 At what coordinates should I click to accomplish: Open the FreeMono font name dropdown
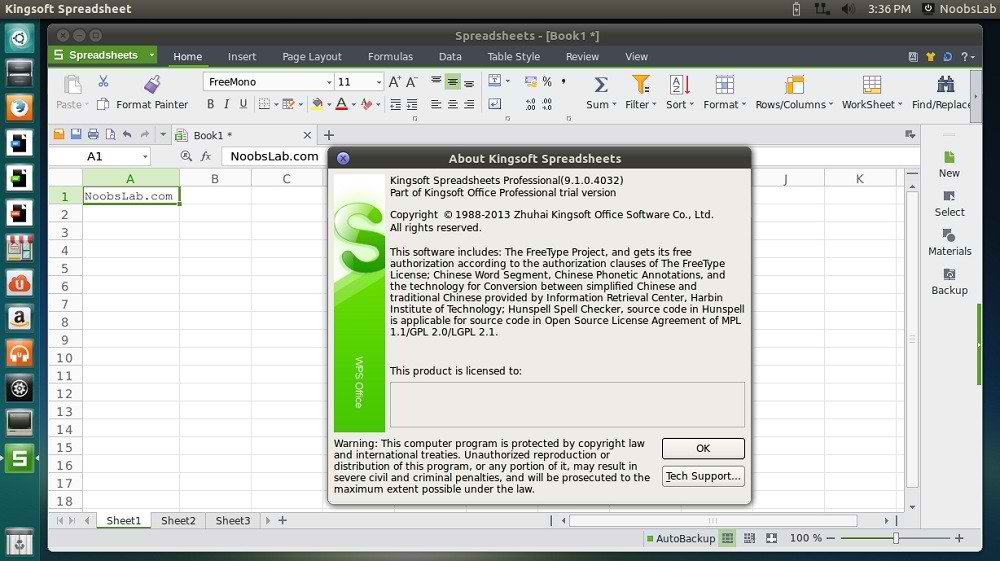pyautogui.click(x=329, y=82)
